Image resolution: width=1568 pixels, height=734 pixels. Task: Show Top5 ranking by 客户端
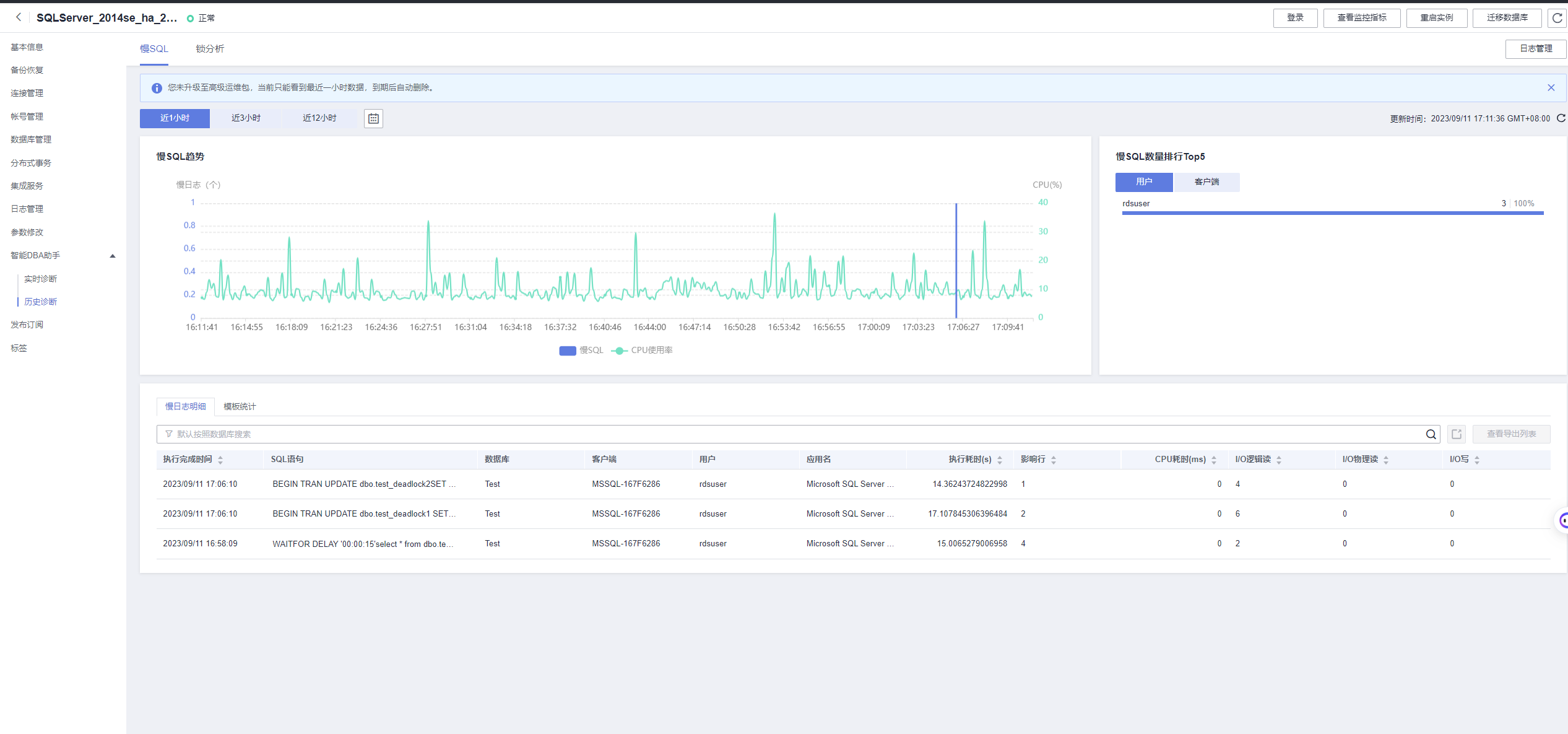[1206, 182]
